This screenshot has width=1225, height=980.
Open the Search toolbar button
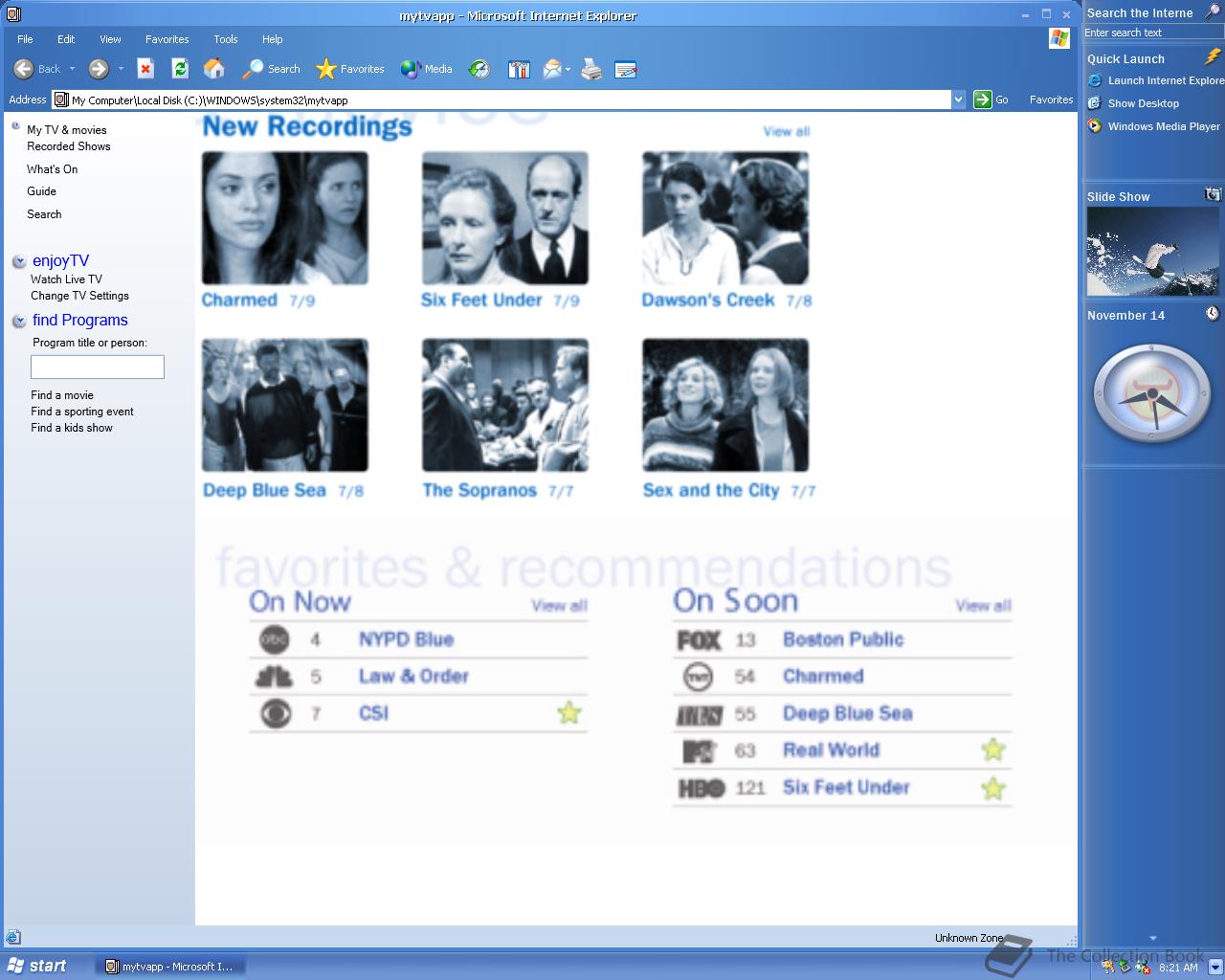[x=271, y=69]
